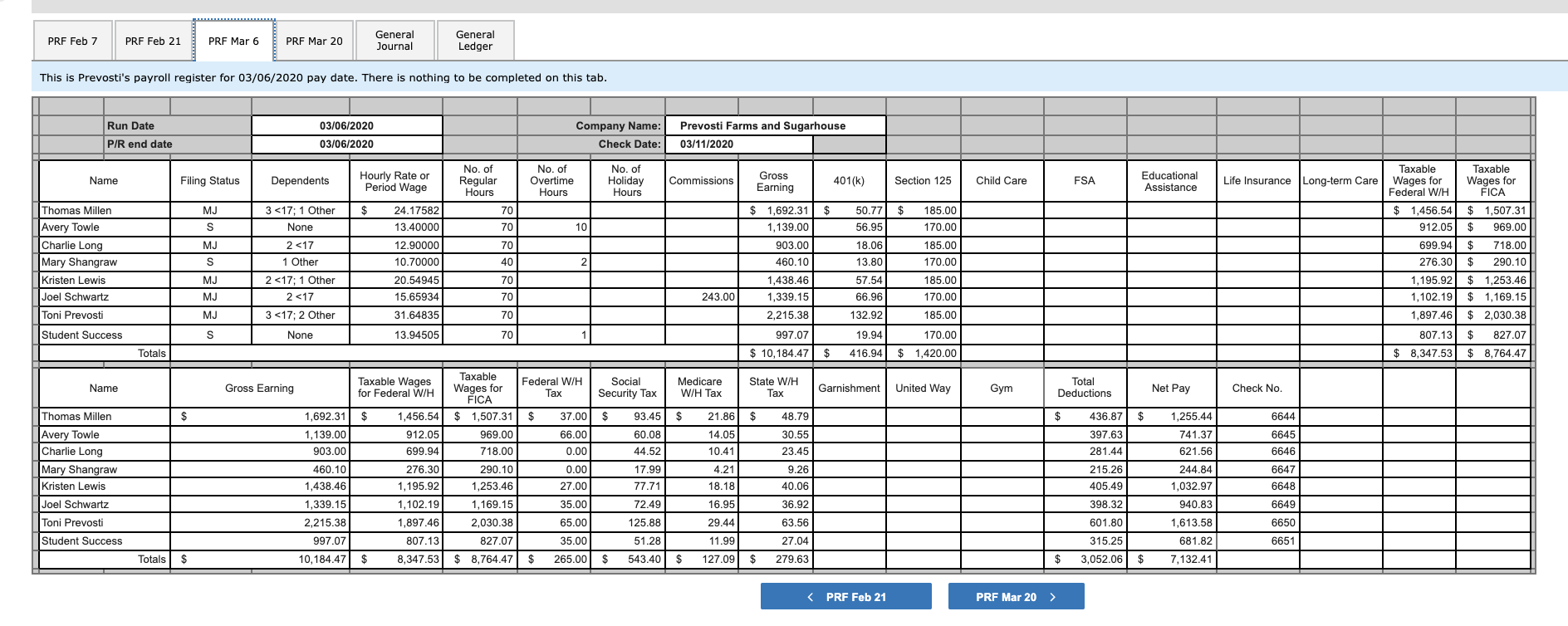Click Avery Towle's overtime hours value 10

point(553,227)
